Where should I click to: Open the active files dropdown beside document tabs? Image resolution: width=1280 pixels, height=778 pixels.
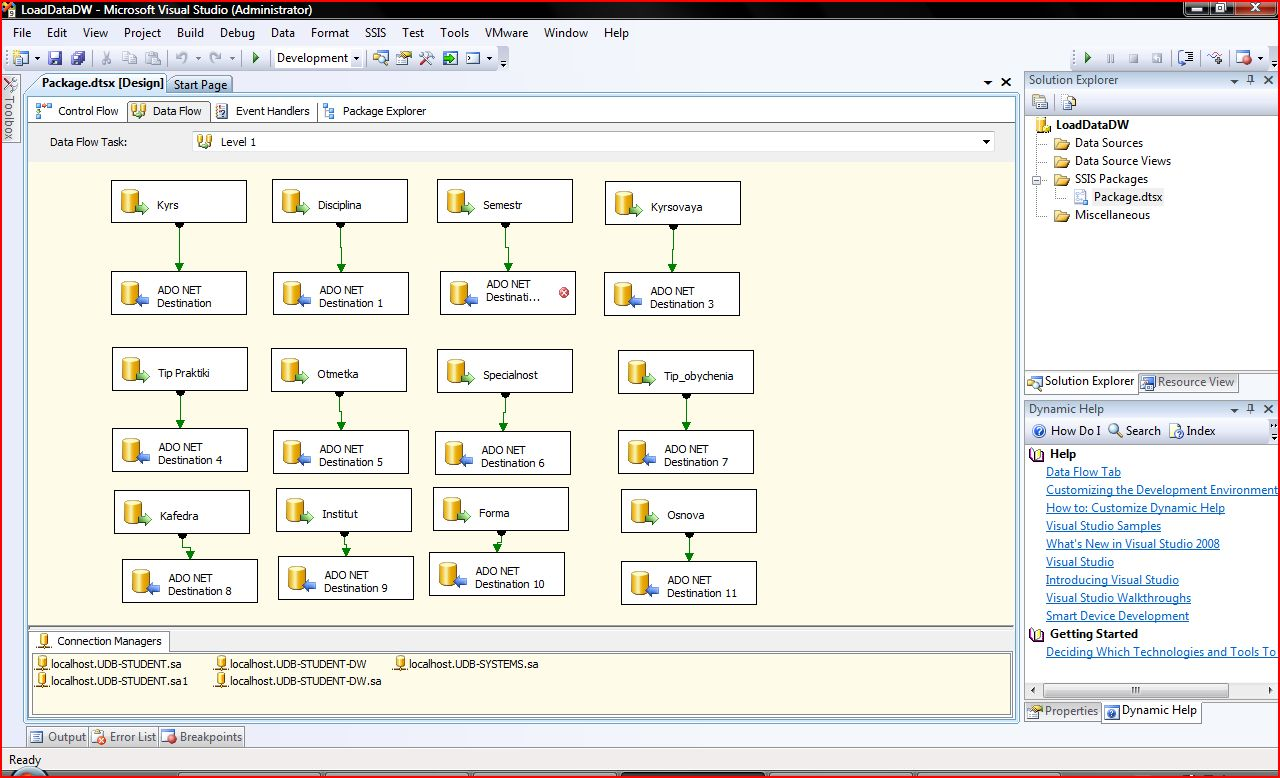(988, 83)
